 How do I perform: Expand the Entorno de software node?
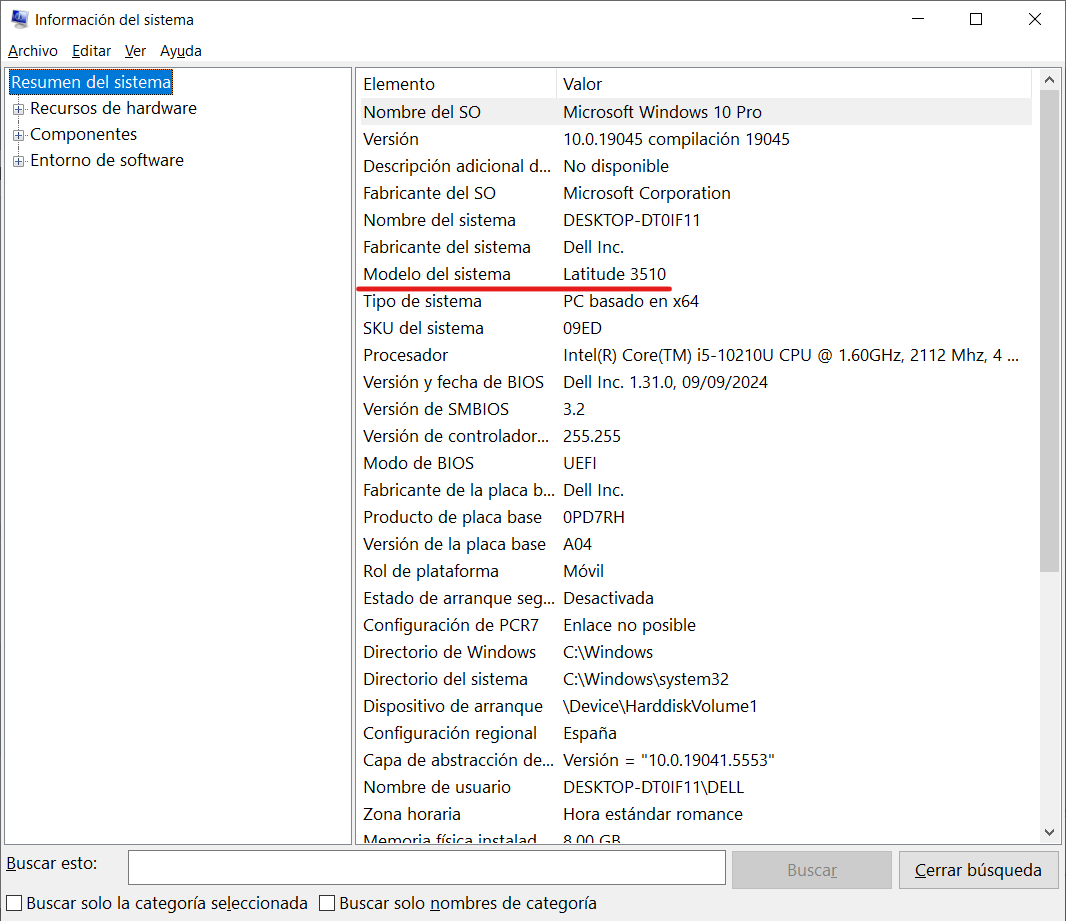coord(18,161)
